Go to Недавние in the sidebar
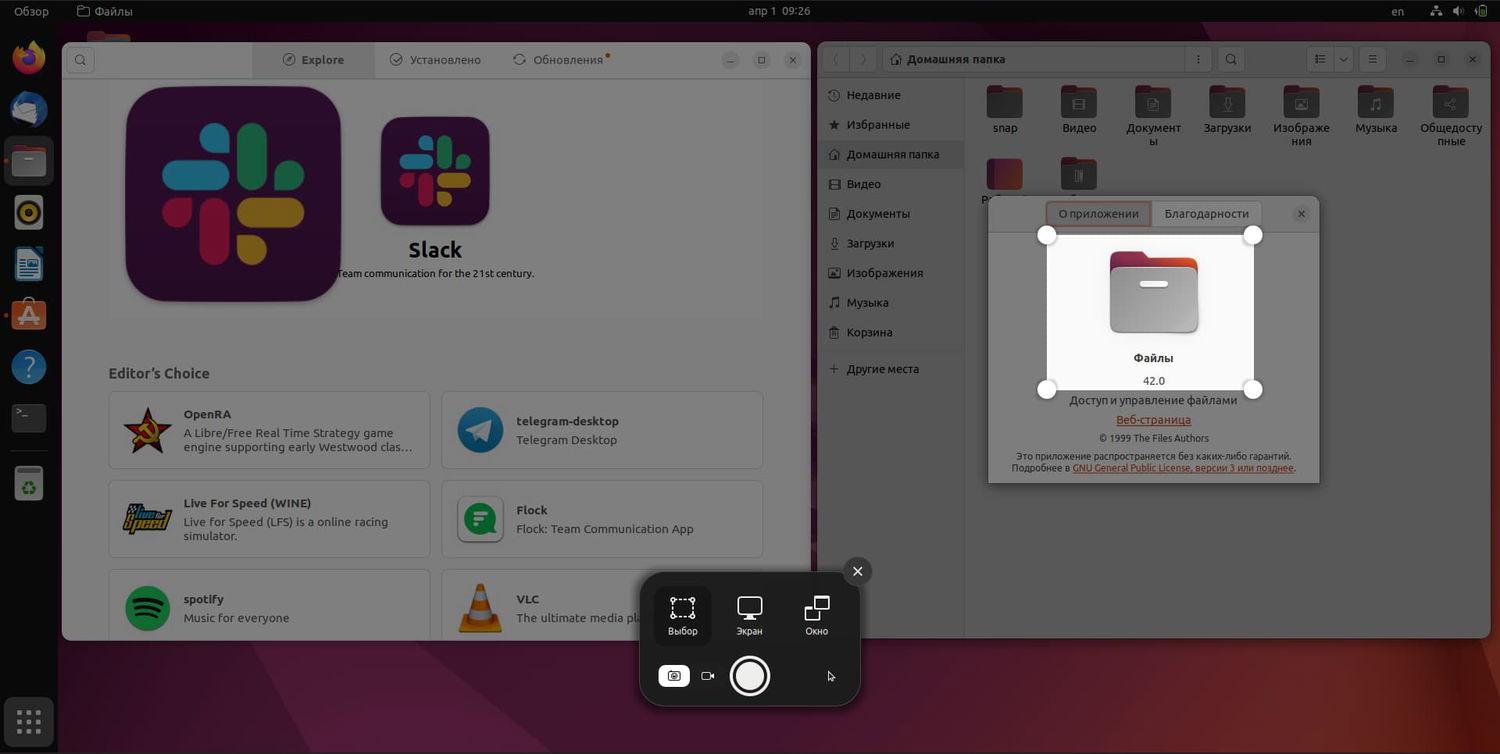1500x754 pixels. 891,96
